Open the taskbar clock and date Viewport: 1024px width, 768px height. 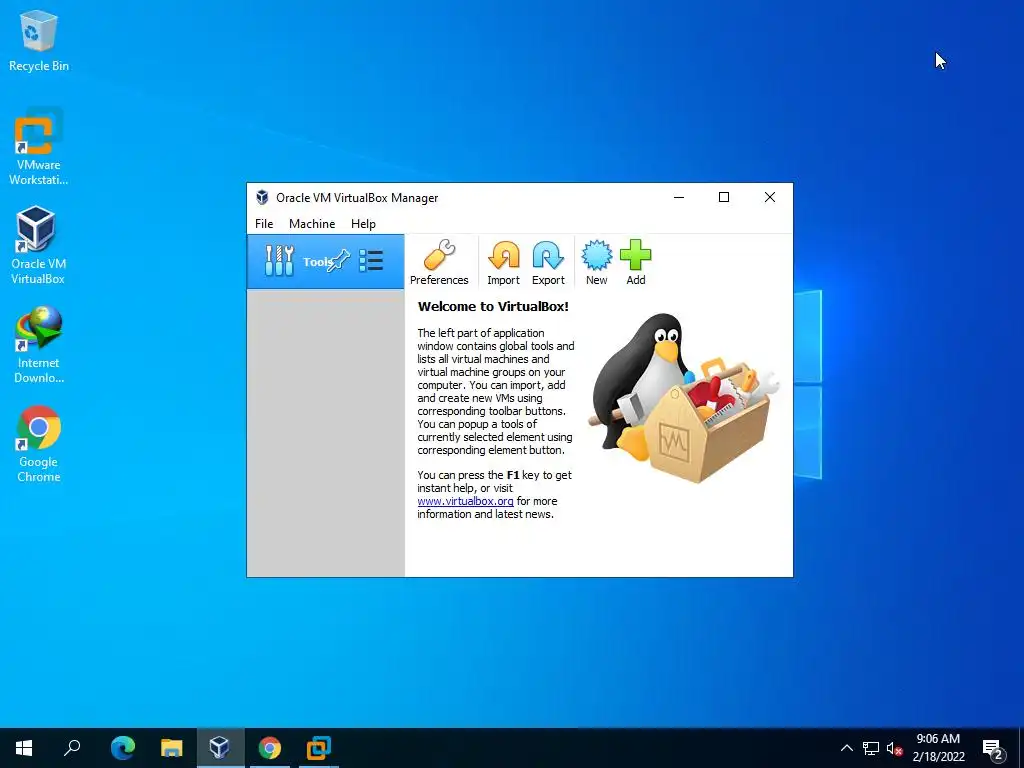938,748
